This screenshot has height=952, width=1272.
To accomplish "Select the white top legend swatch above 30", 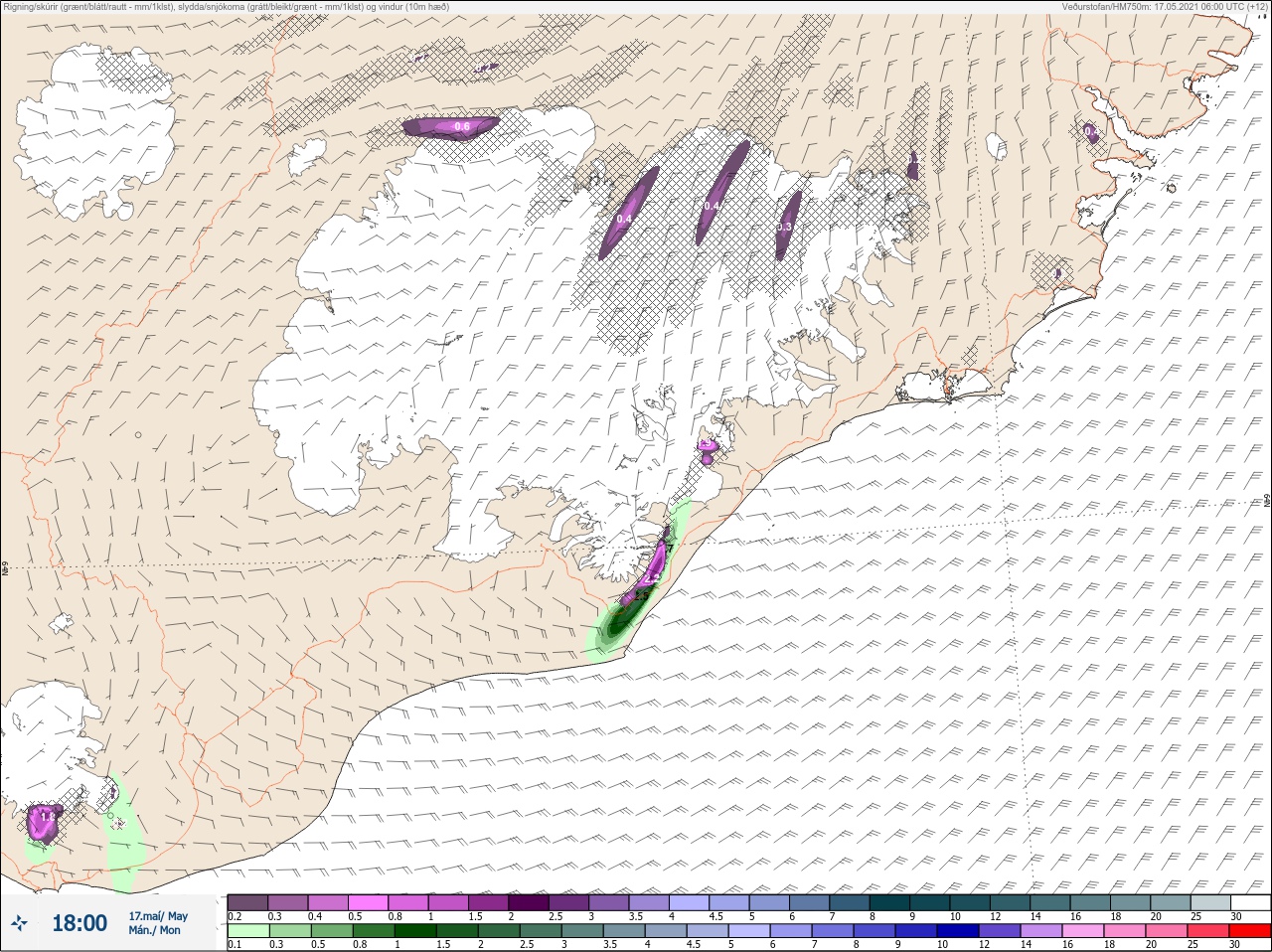I will (1250, 902).
